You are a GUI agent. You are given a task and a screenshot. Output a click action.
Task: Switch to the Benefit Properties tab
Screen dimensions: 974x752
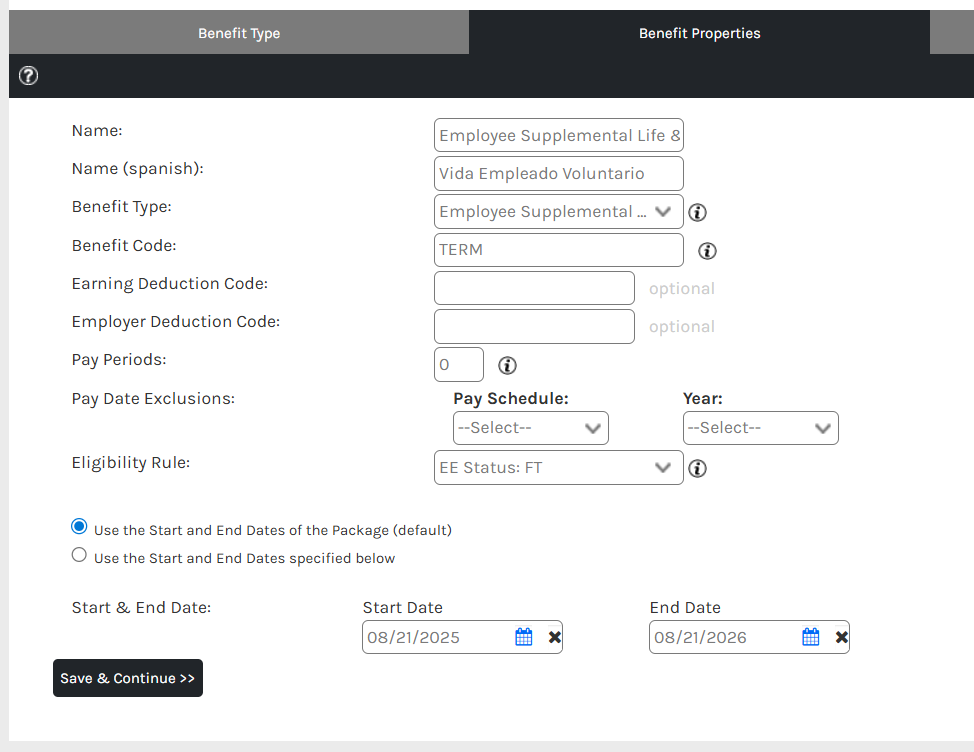click(x=699, y=33)
